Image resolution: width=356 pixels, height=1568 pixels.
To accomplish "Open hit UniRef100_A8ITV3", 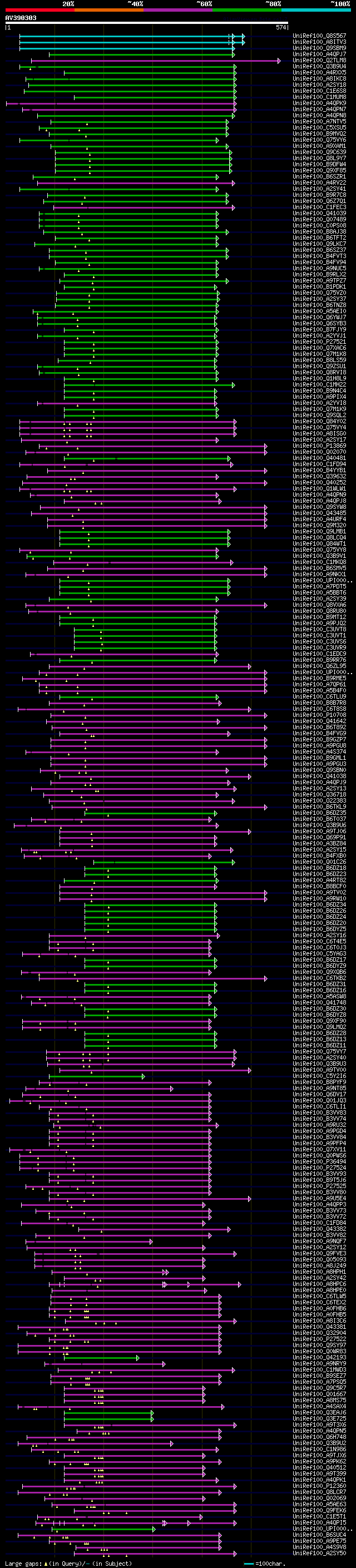I will [x=319, y=42].
